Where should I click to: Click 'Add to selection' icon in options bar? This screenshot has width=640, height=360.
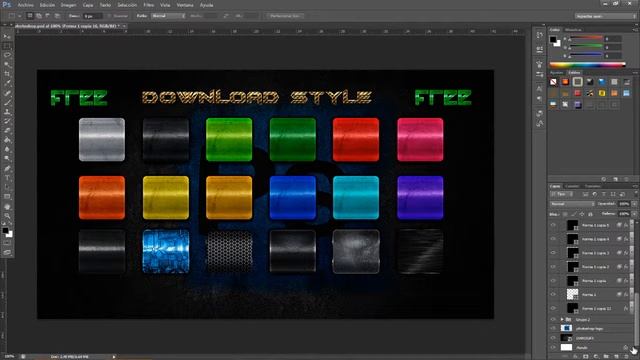click(39, 16)
